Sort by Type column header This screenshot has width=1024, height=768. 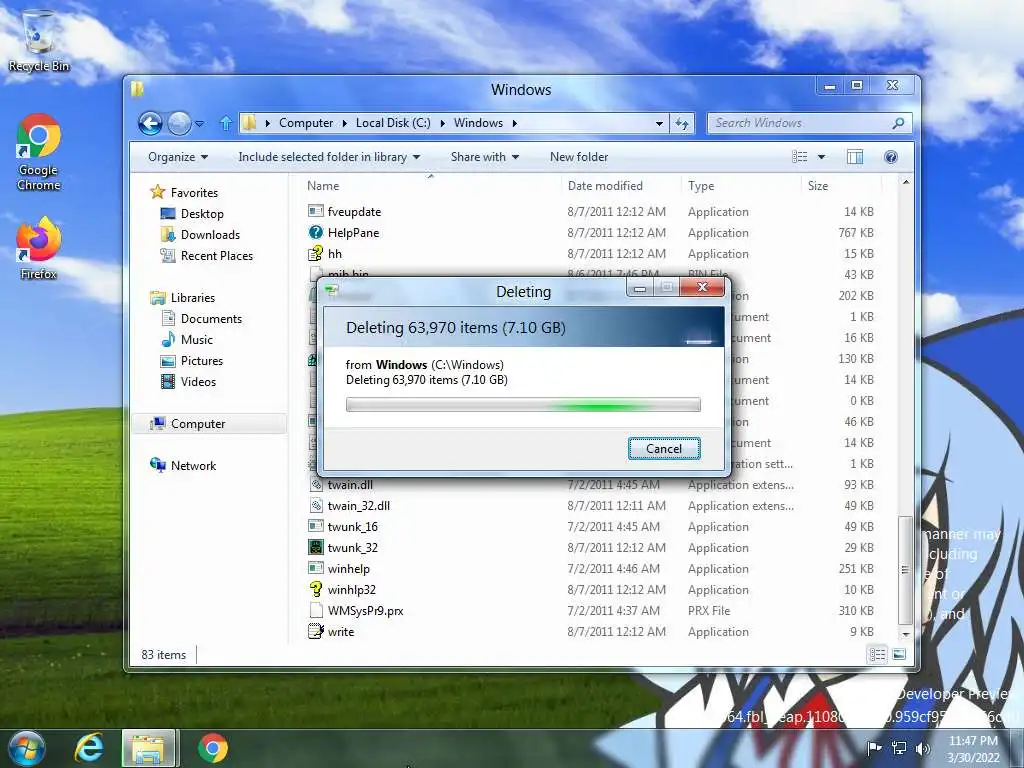[x=741, y=185]
